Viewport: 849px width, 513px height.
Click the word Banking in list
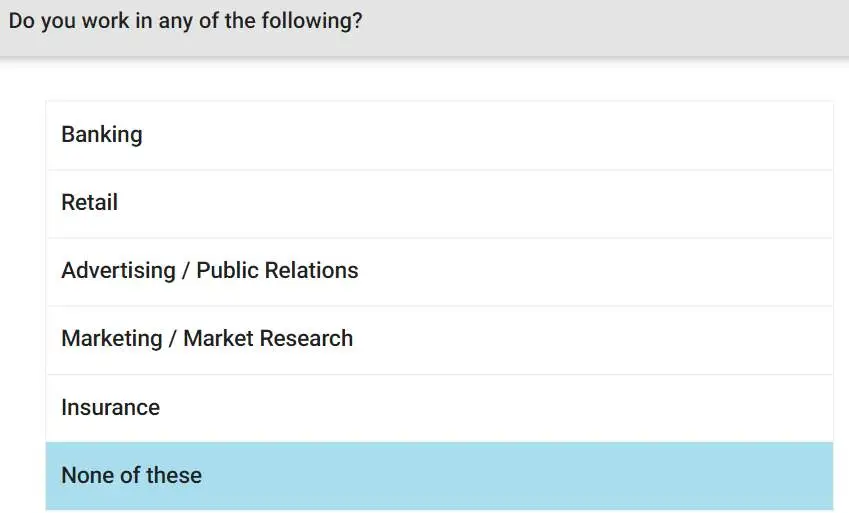click(102, 135)
